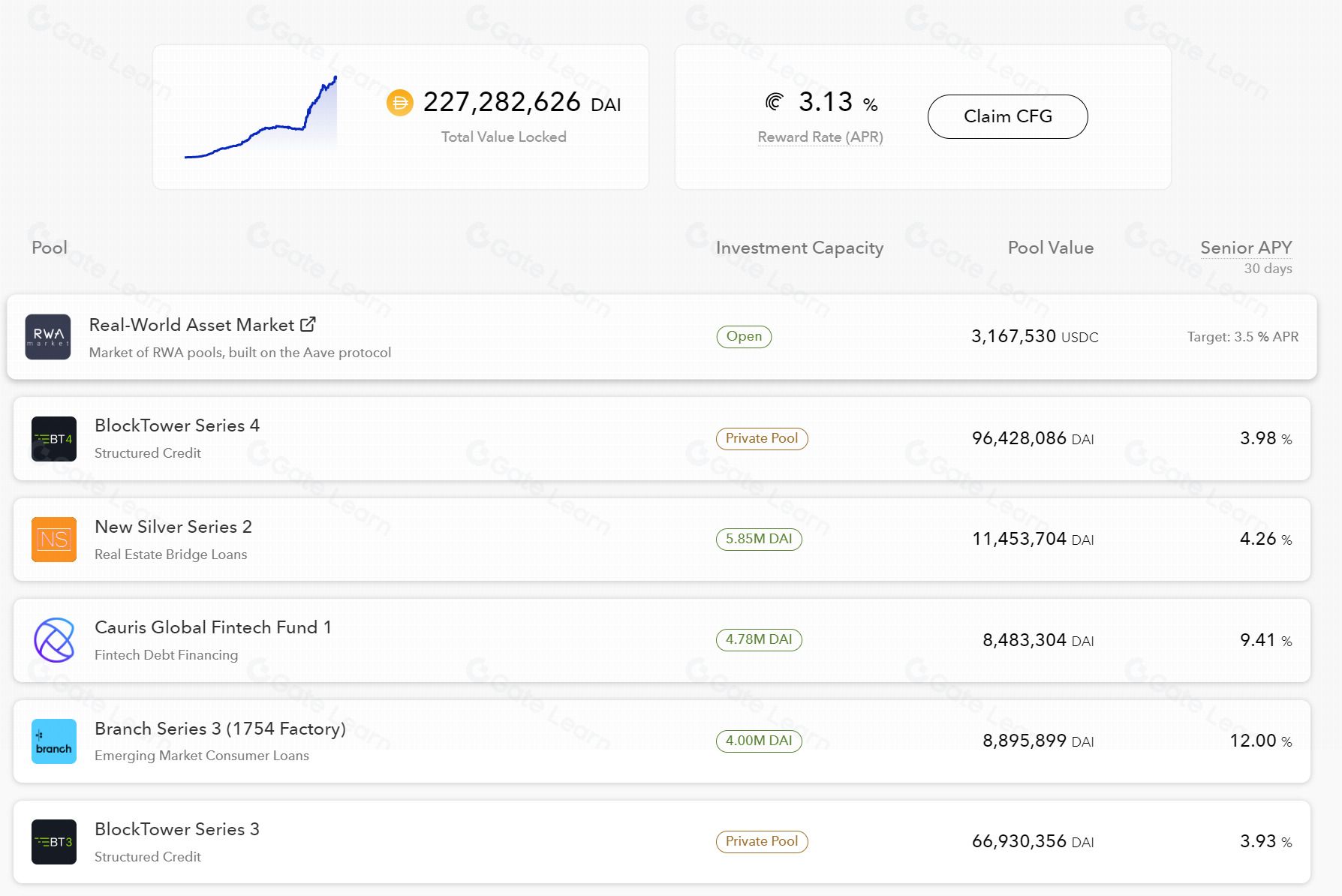Click the 4.00M DAI capacity badge

pyautogui.click(x=759, y=741)
